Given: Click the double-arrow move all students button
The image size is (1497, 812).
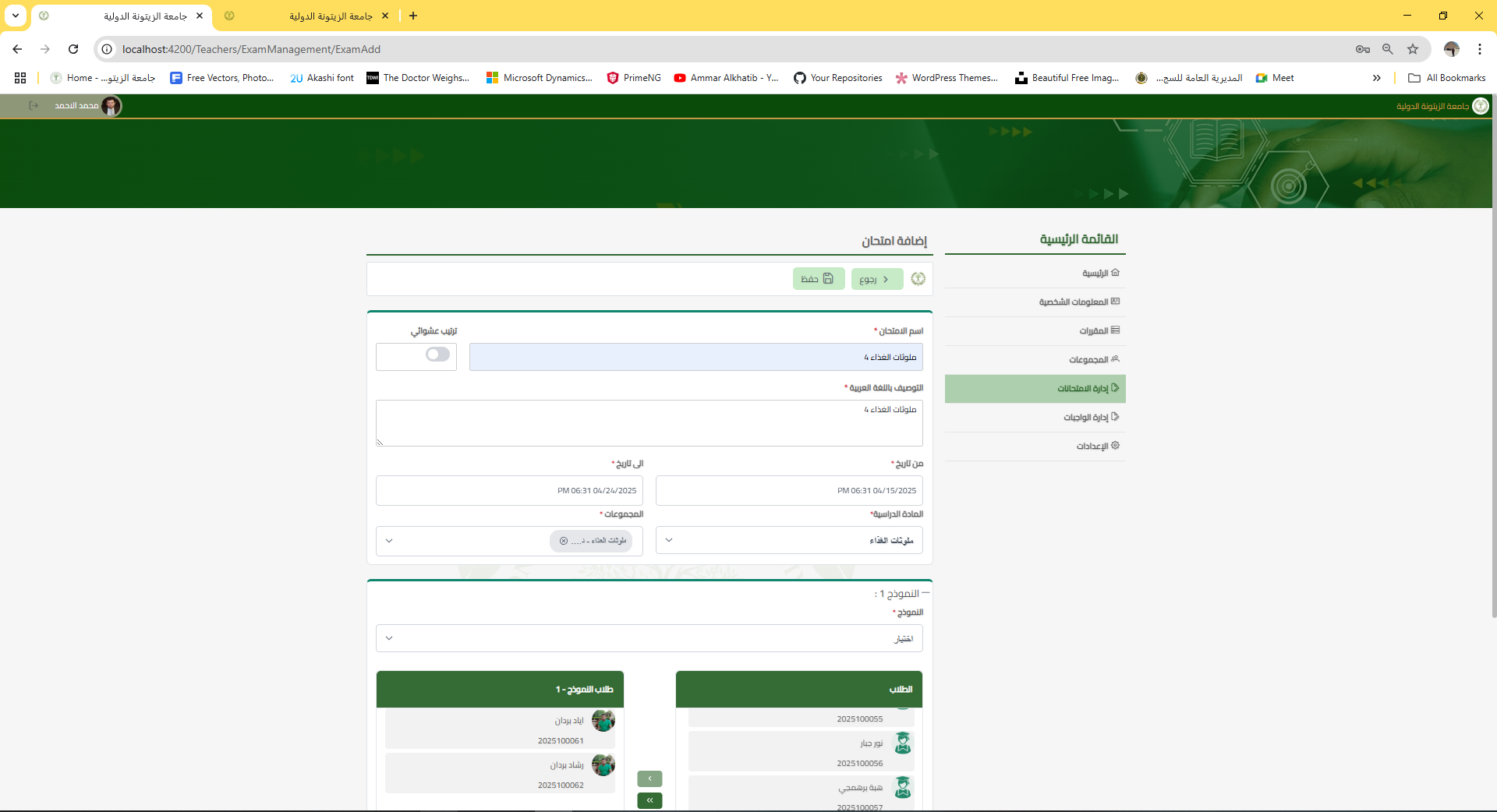Looking at the screenshot, I should (x=649, y=800).
